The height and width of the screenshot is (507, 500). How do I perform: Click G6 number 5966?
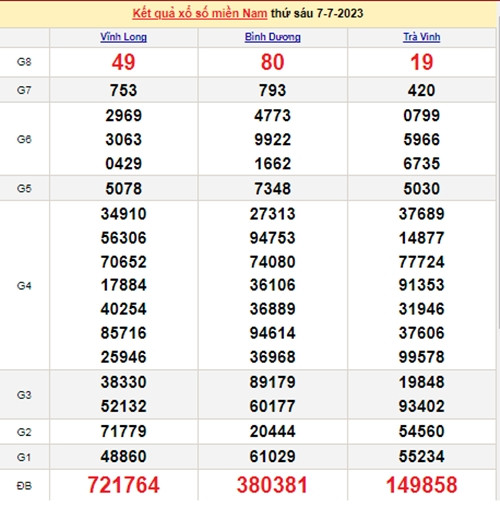[x=422, y=139]
